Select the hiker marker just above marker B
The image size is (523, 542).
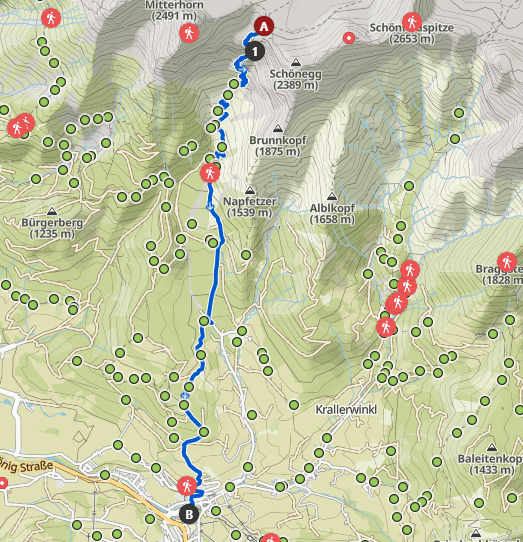point(187,486)
